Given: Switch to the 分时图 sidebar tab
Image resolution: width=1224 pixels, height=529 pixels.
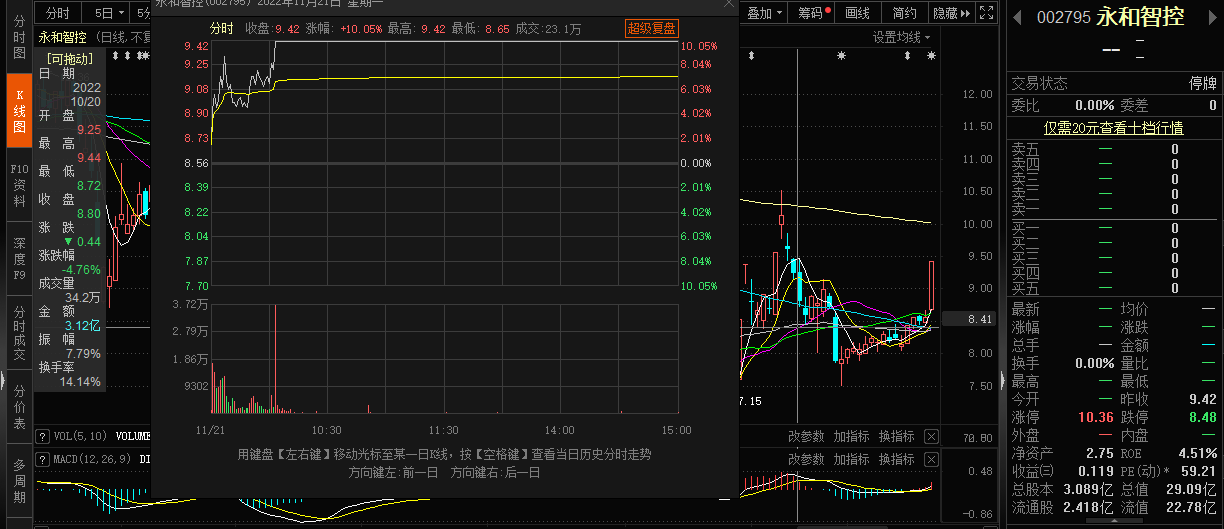Looking at the screenshot, I should (19, 36).
